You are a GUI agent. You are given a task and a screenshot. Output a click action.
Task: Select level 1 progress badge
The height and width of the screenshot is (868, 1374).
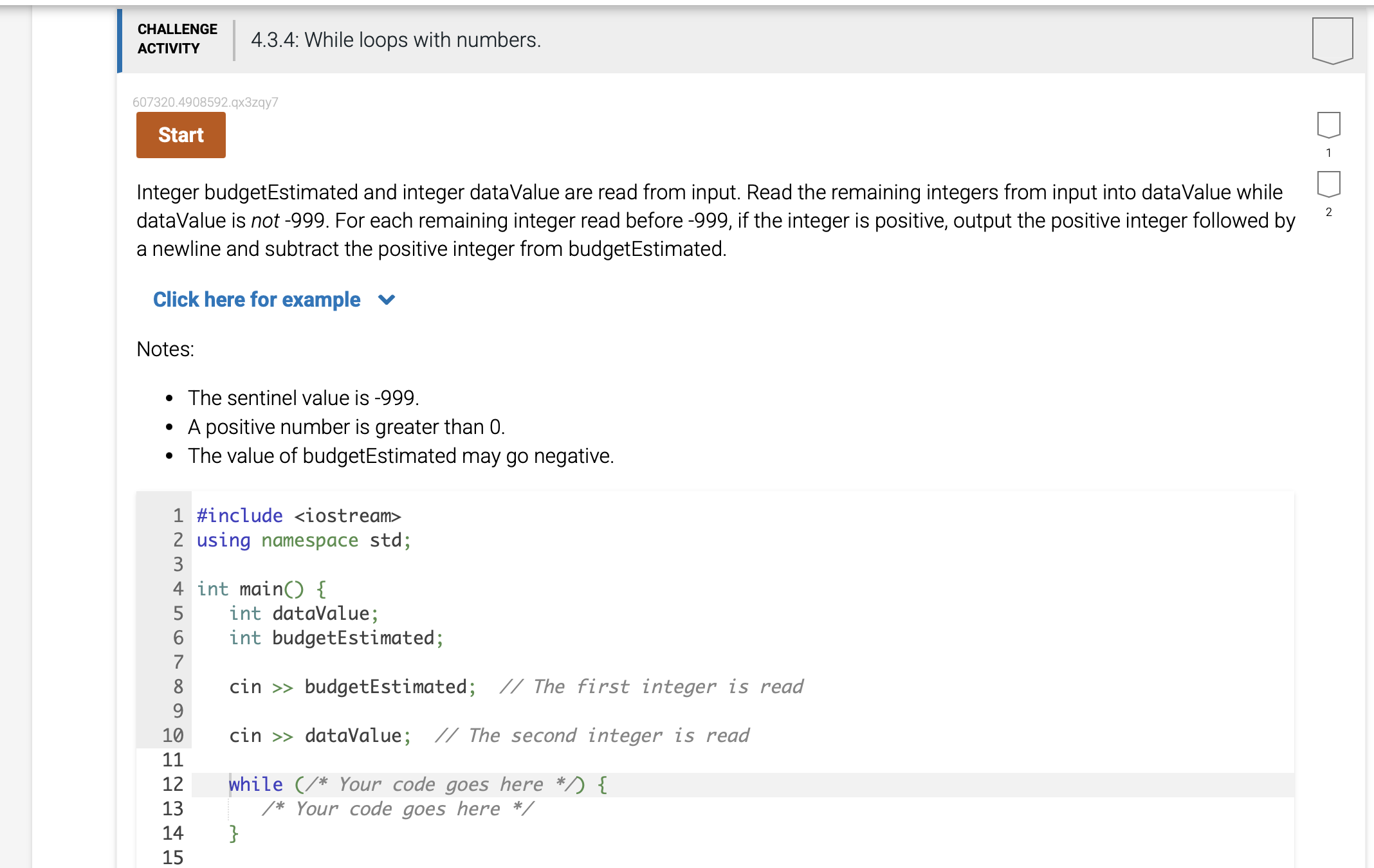pyautogui.click(x=1328, y=125)
